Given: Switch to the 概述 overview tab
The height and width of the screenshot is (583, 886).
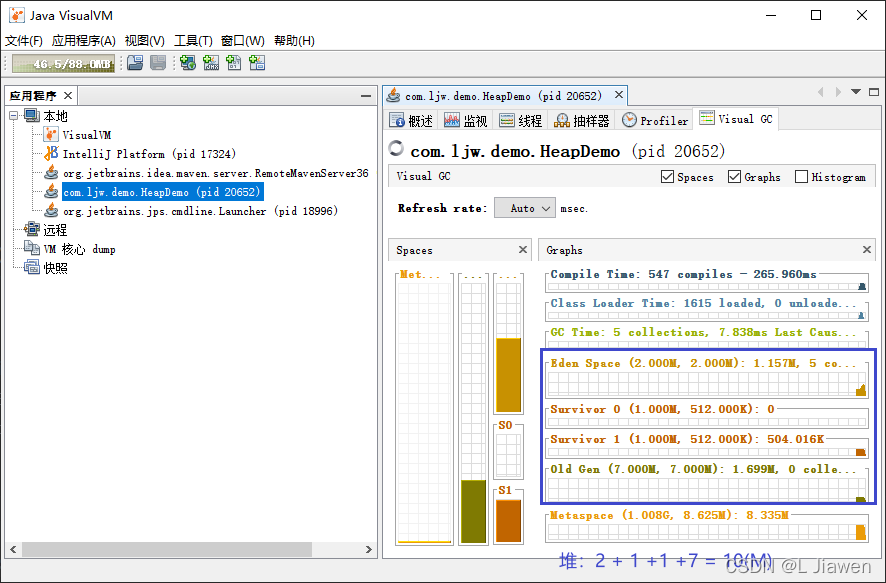Looking at the screenshot, I should [411, 120].
